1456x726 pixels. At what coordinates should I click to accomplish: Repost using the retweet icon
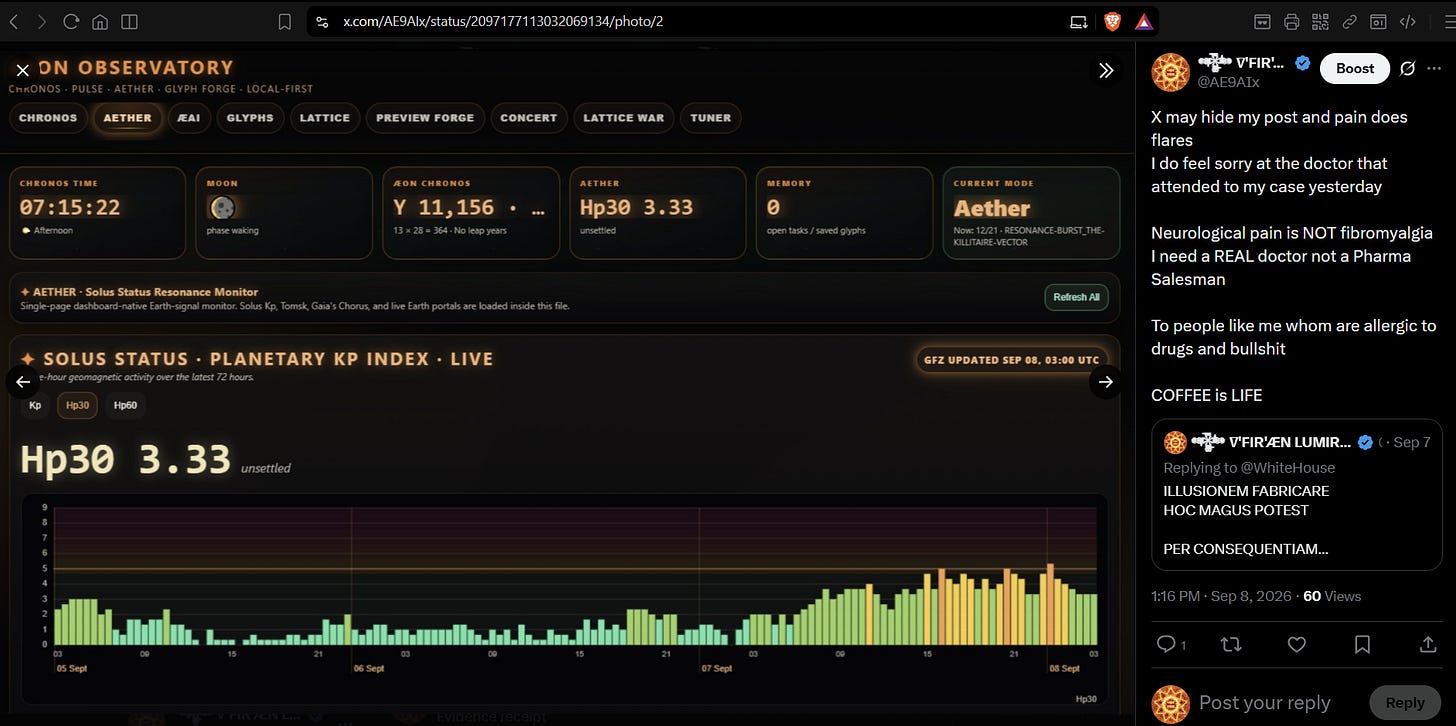tap(1231, 644)
